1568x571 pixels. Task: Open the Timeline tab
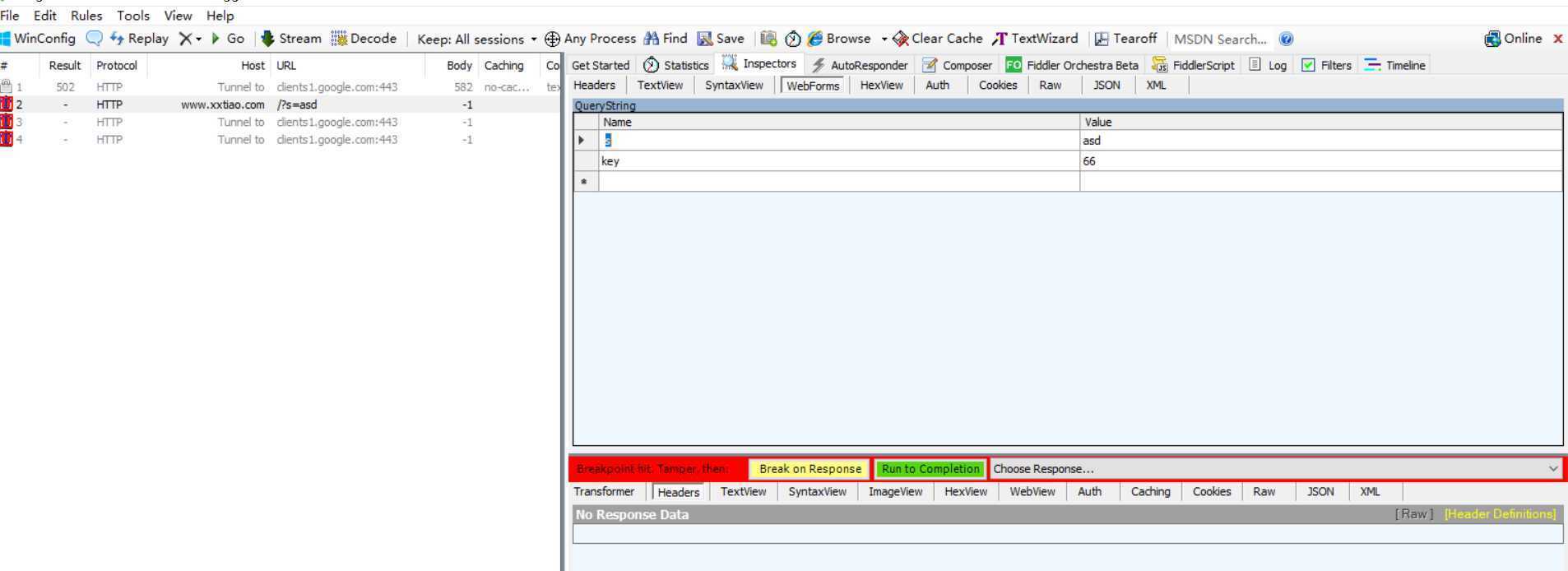1395,65
